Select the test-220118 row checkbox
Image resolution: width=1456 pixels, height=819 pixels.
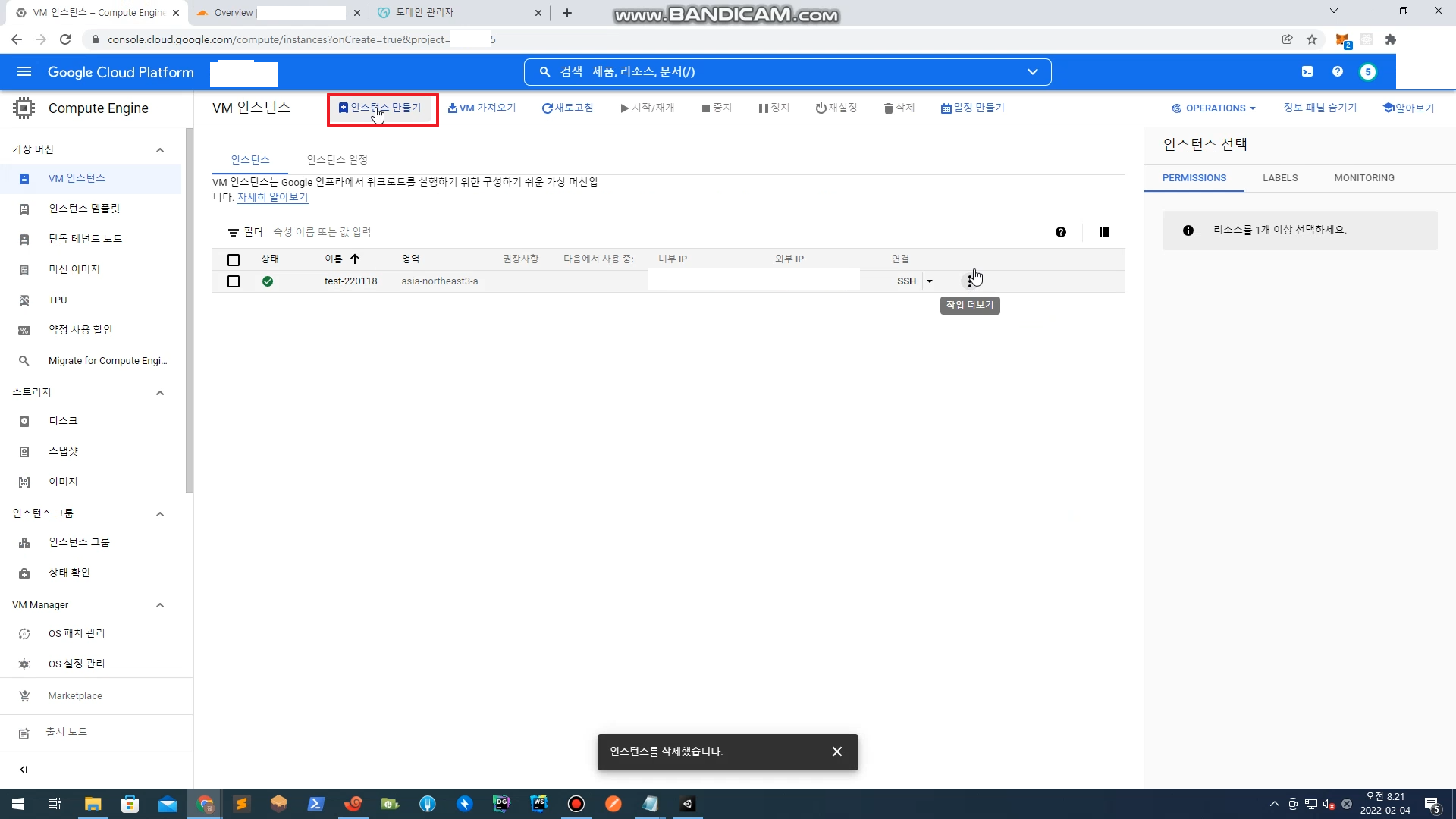[234, 281]
